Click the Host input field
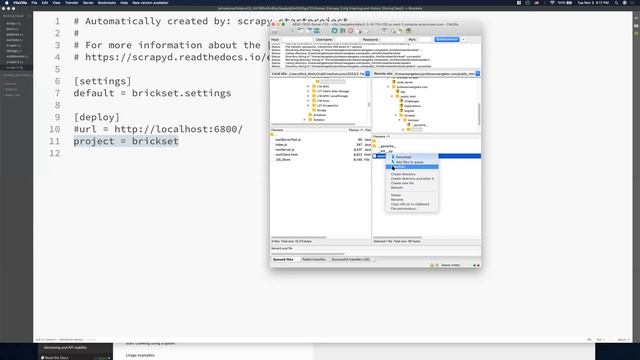This screenshot has width=640, height=360. (297, 40)
